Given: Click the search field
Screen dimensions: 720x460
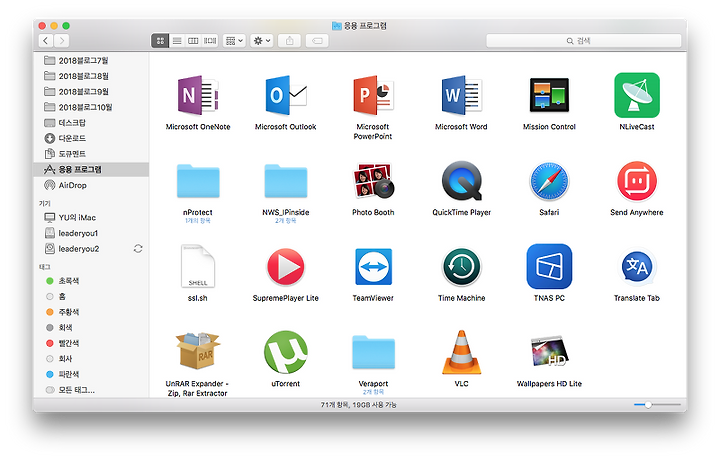Looking at the screenshot, I should [x=584, y=41].
